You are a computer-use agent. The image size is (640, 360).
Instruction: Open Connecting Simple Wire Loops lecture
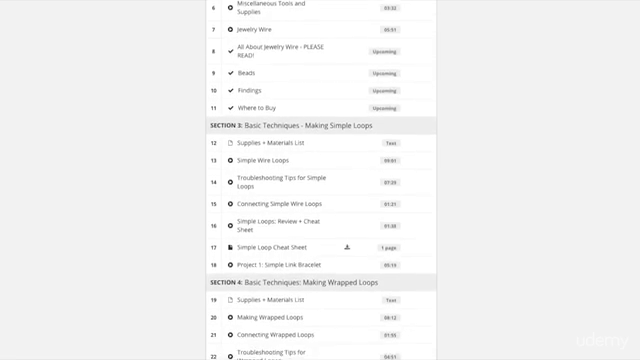(x=279, y=204)
